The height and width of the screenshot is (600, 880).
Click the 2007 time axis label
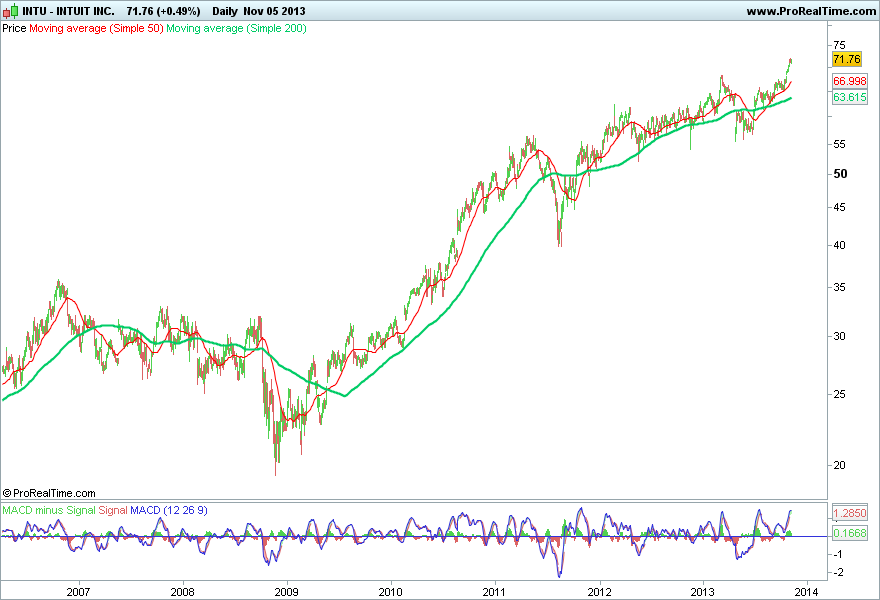tap(78, 592)
